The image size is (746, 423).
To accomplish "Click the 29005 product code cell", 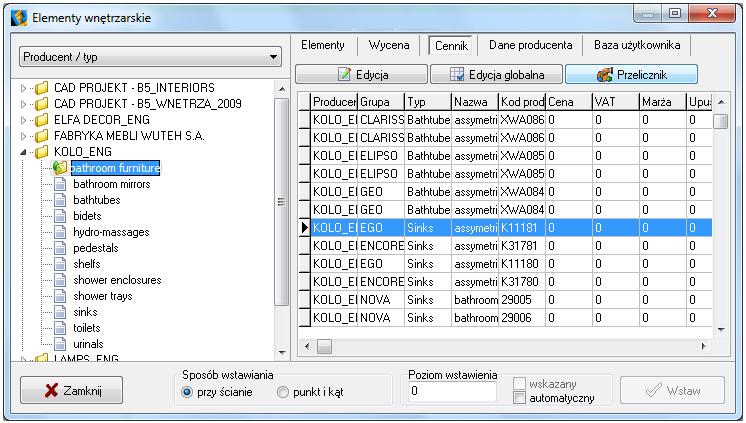I will [x=522, y=300].
